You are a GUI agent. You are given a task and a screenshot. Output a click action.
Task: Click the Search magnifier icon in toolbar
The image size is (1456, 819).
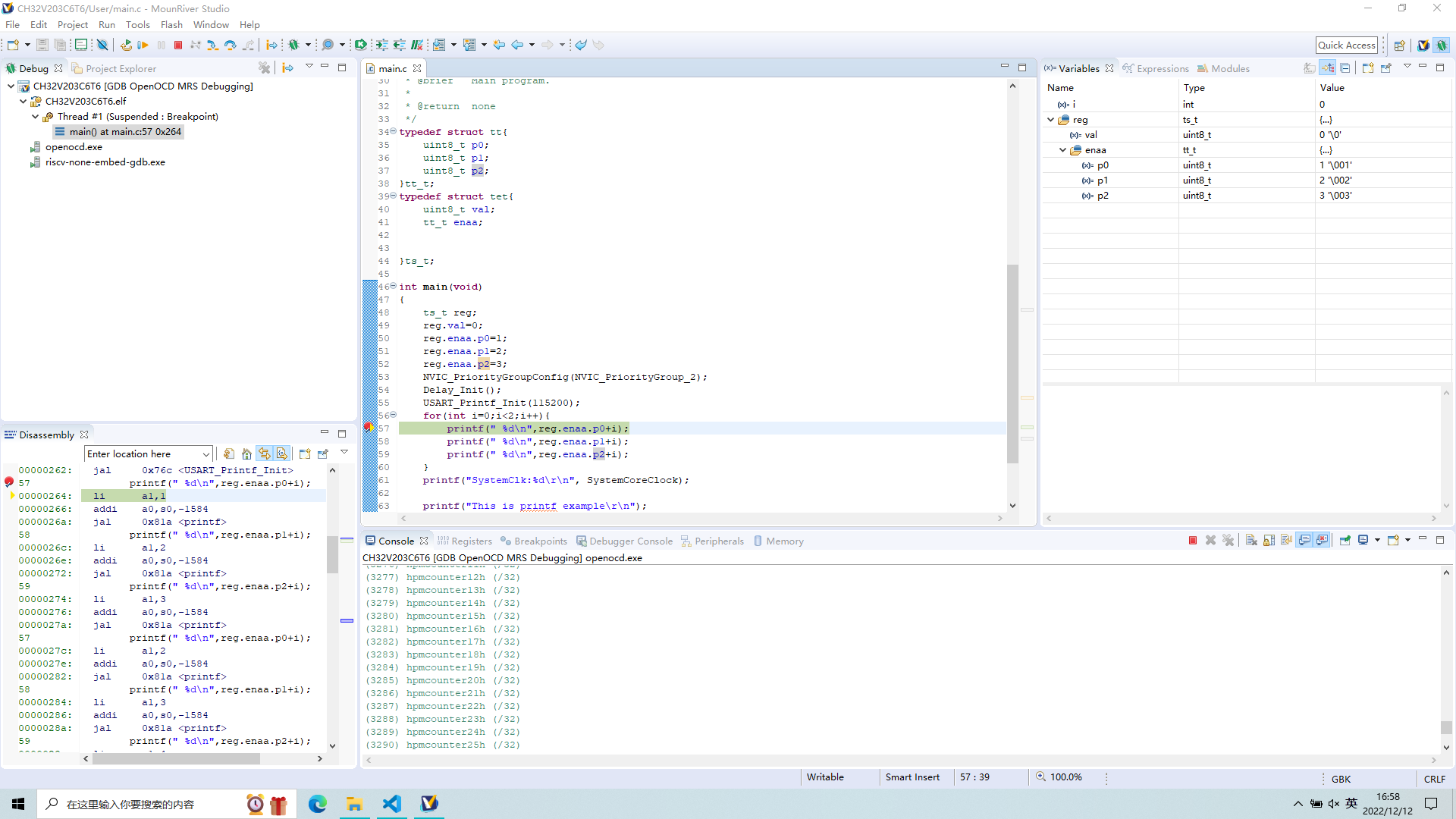pyautogui.click(x=328, y=45)
